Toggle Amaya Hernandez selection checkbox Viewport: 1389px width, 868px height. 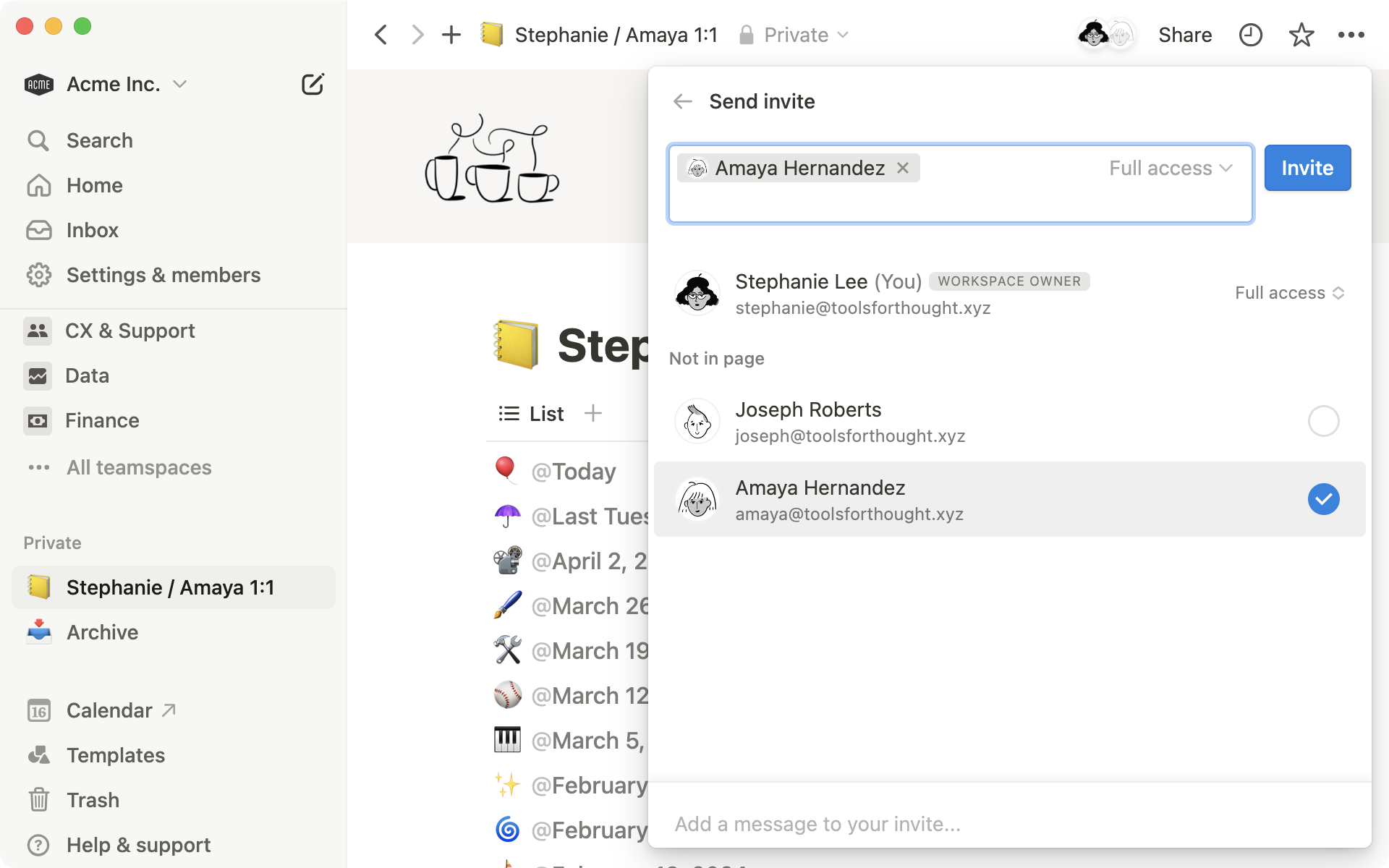[1324, 499]
